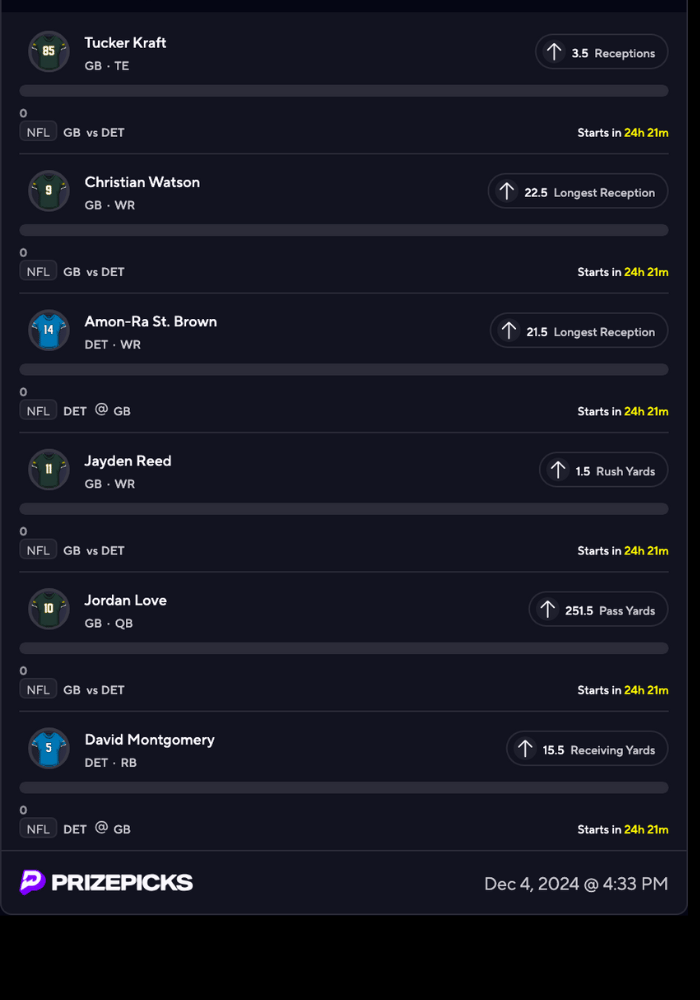Select Jordan Love's 251.5 Pass Yards pick

pyautogui.click(x=598, y=610)
